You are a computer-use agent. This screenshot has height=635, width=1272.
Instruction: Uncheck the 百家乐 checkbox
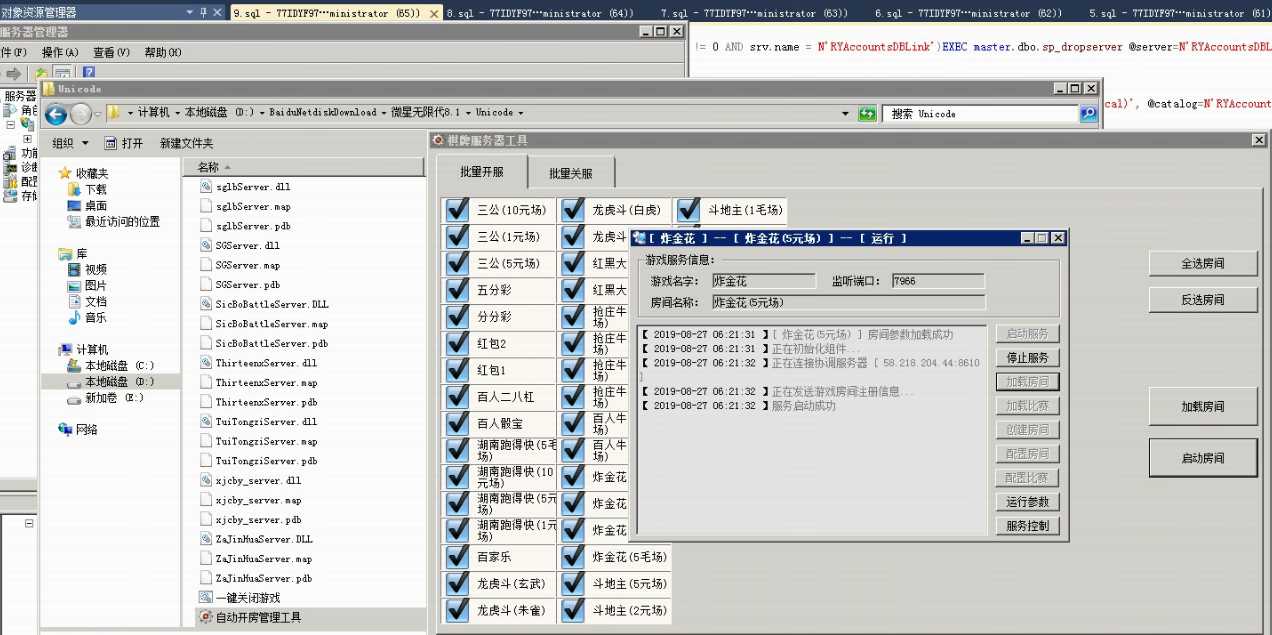click(x=458, y=557)
